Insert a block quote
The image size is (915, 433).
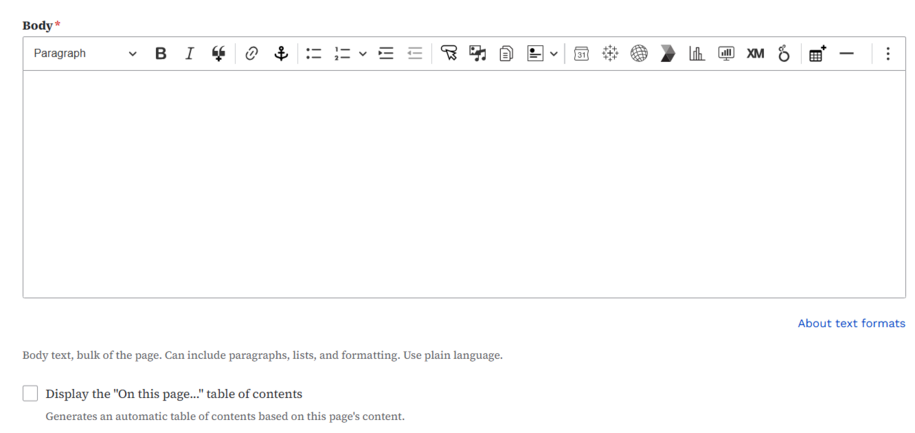pyautogui.click(x=218, y=54)
